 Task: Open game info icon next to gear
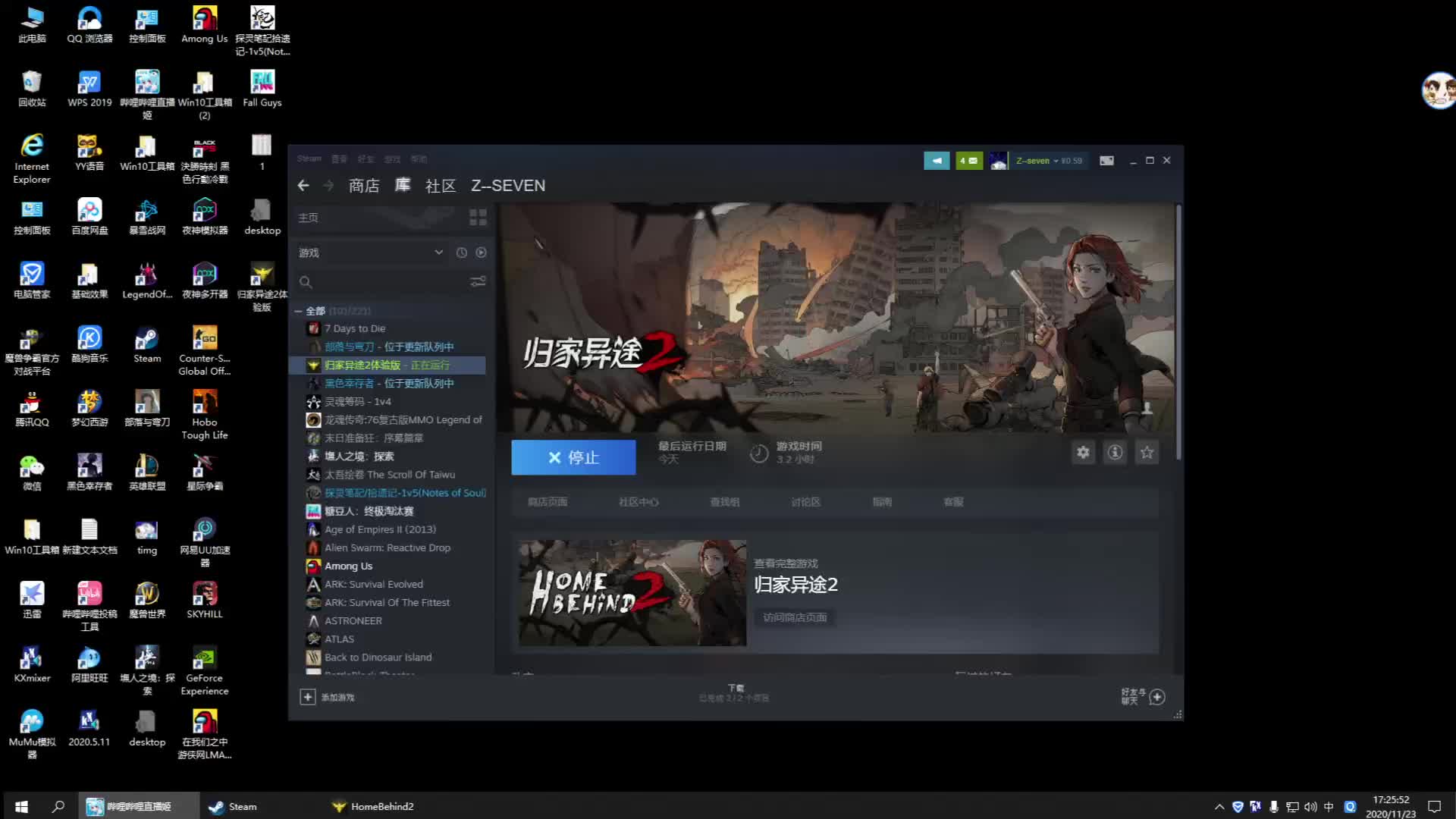pyautogui.click(x=1115, y=452)
